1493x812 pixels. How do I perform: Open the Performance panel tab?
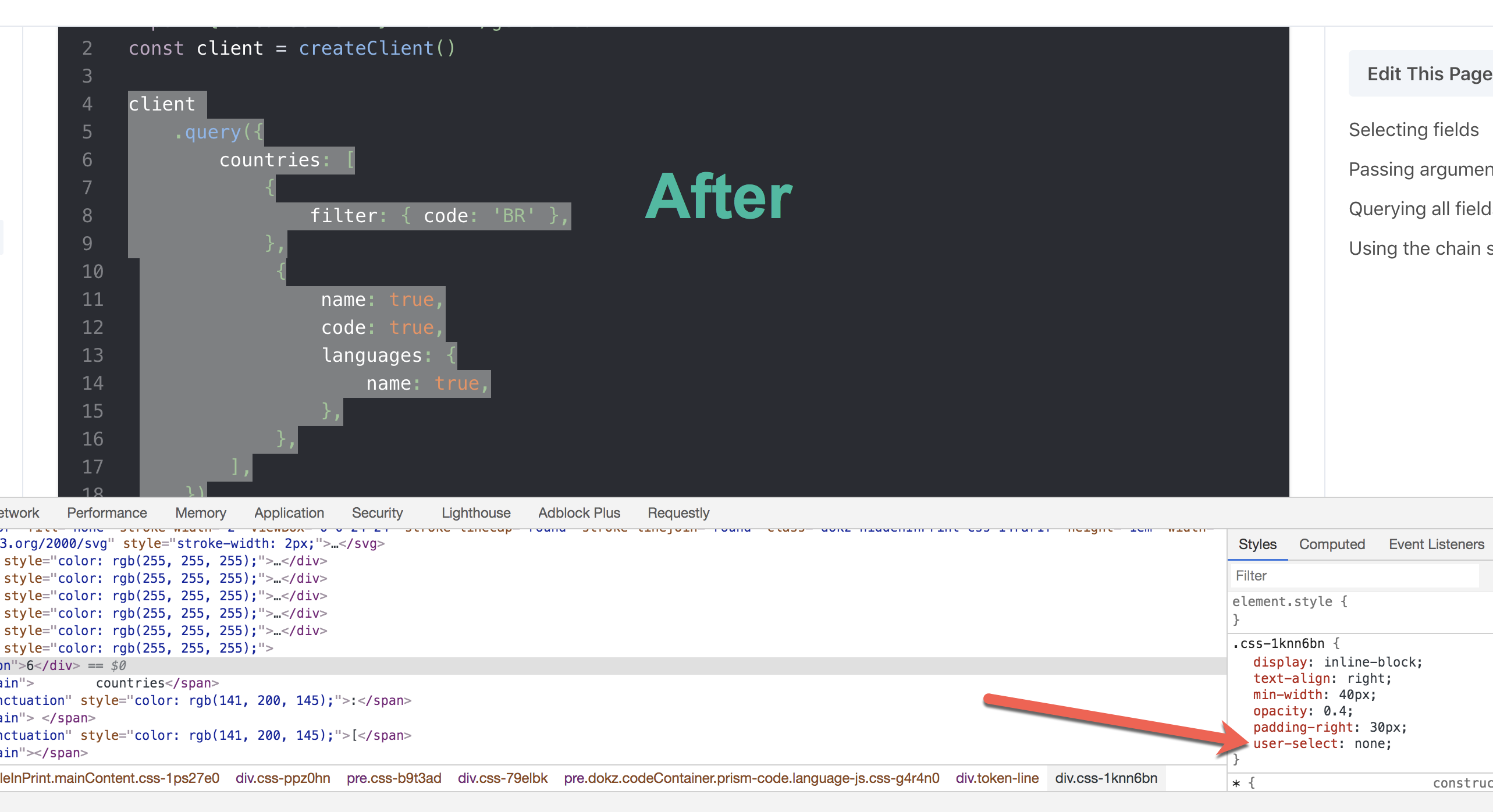click(107, 513)
